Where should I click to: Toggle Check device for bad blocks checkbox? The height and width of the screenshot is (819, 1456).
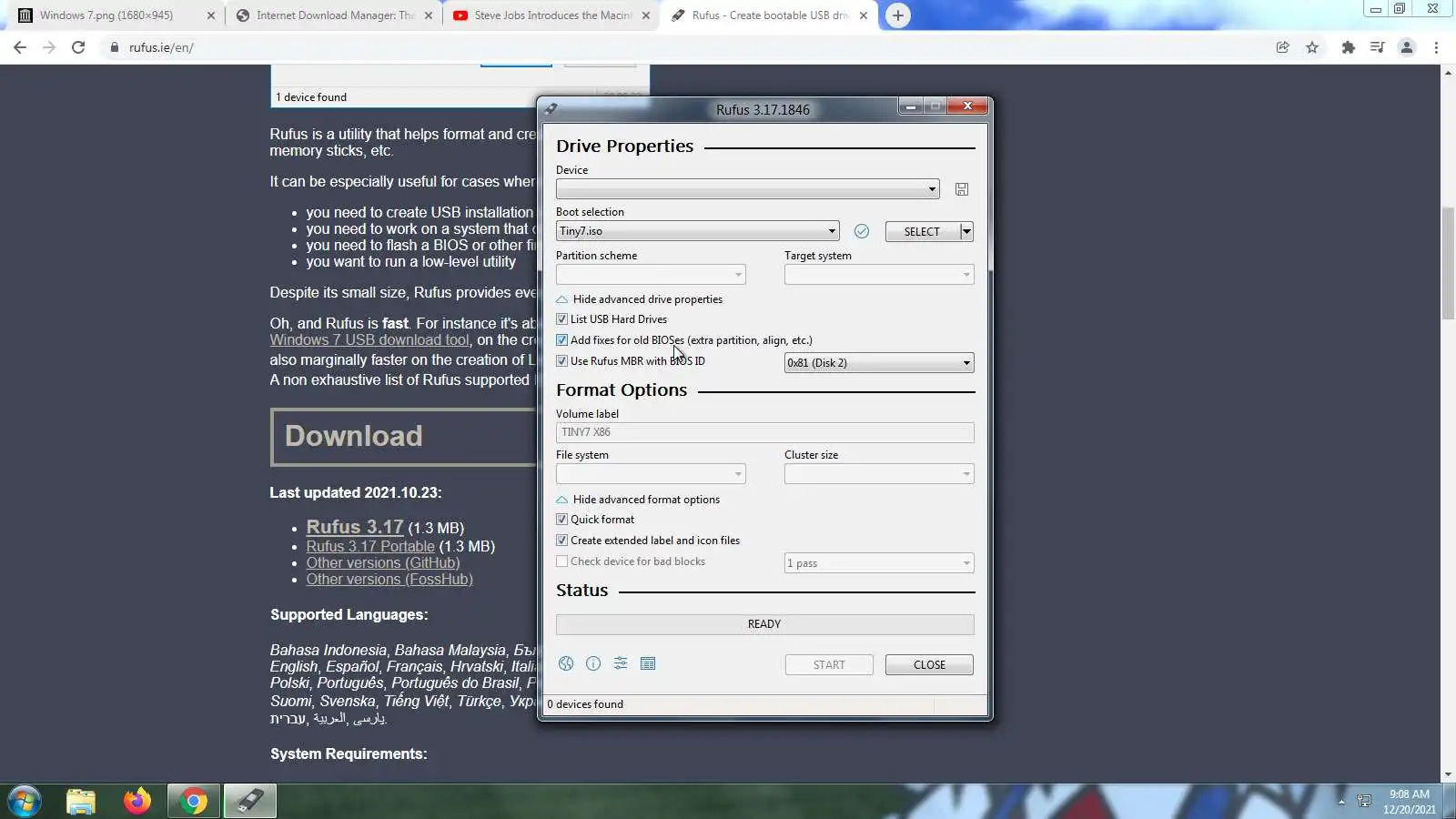(x=562, y=561)
